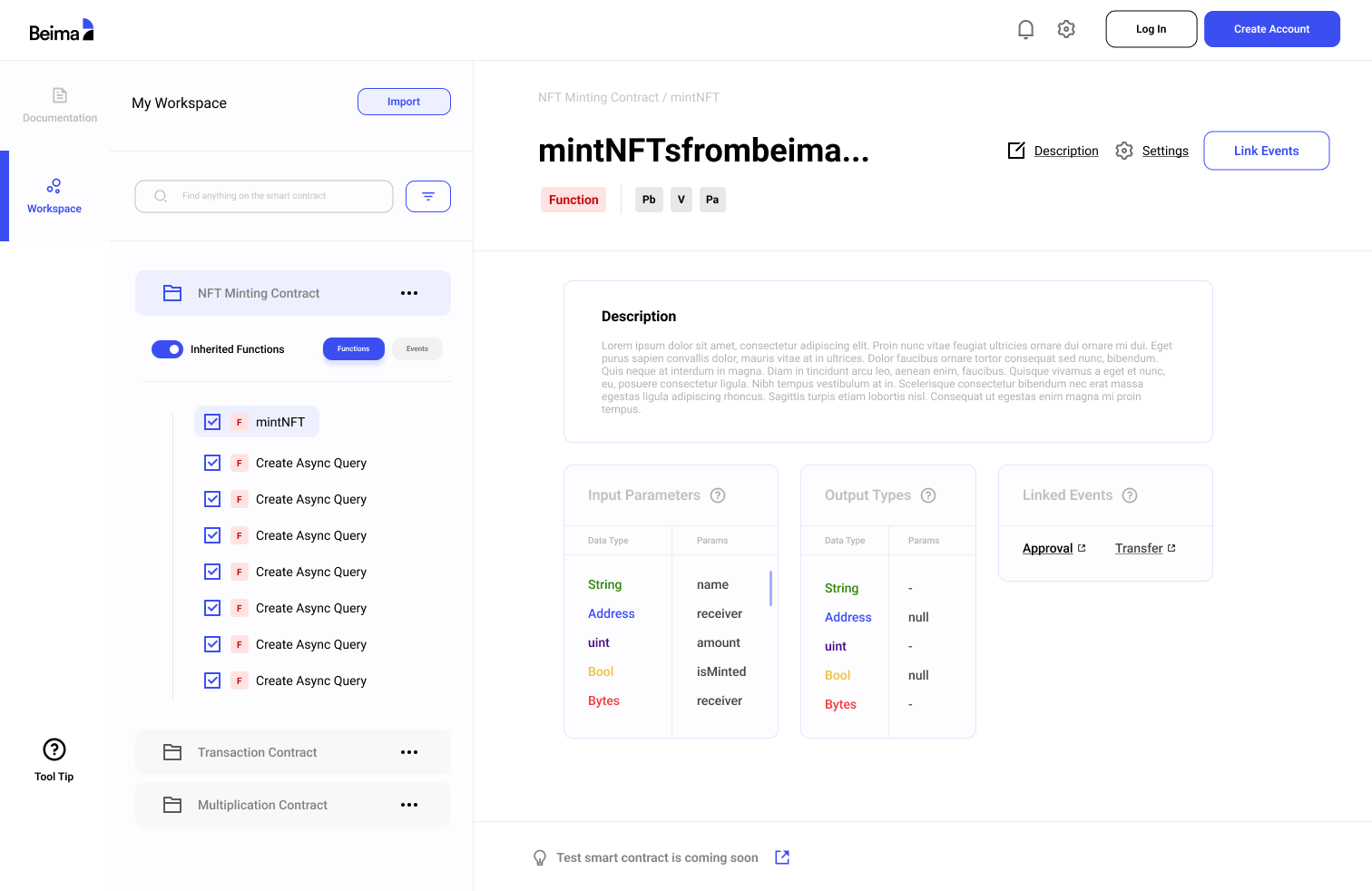The width and height of the screenshot is (1372, 891).
Task: Click the Tool Tip help icon
Action: click(x=54, y=751)
